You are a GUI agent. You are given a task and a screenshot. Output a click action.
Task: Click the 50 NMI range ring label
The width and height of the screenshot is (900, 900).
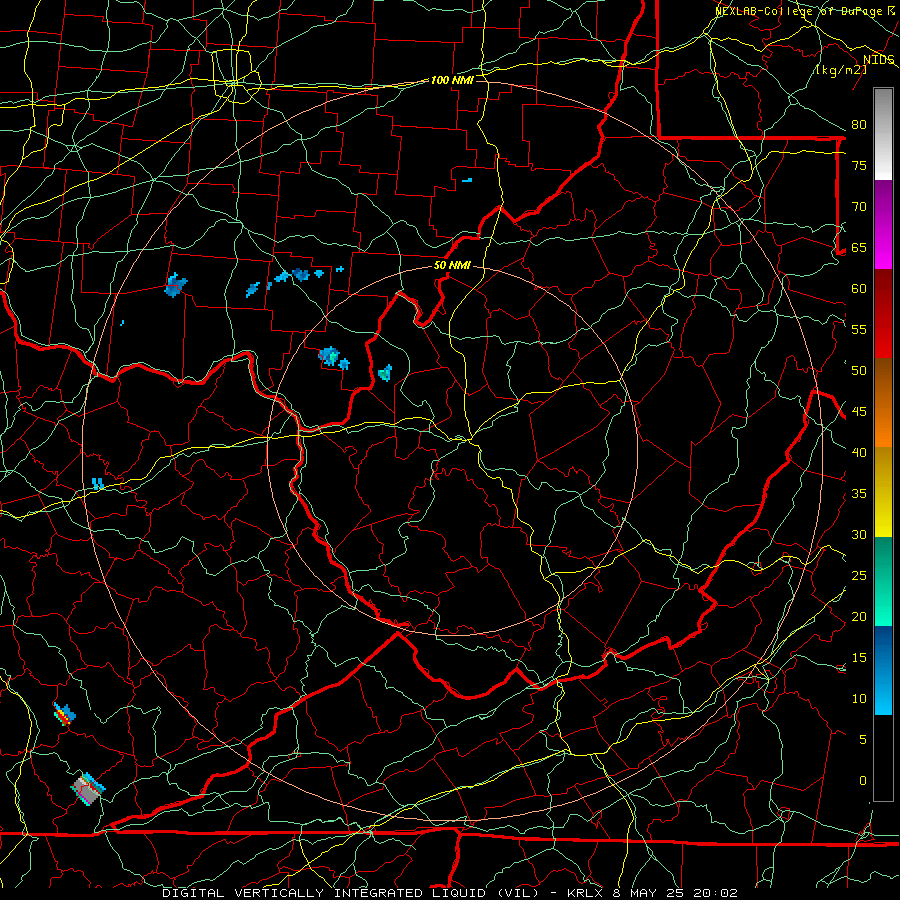tap(452, 265)
